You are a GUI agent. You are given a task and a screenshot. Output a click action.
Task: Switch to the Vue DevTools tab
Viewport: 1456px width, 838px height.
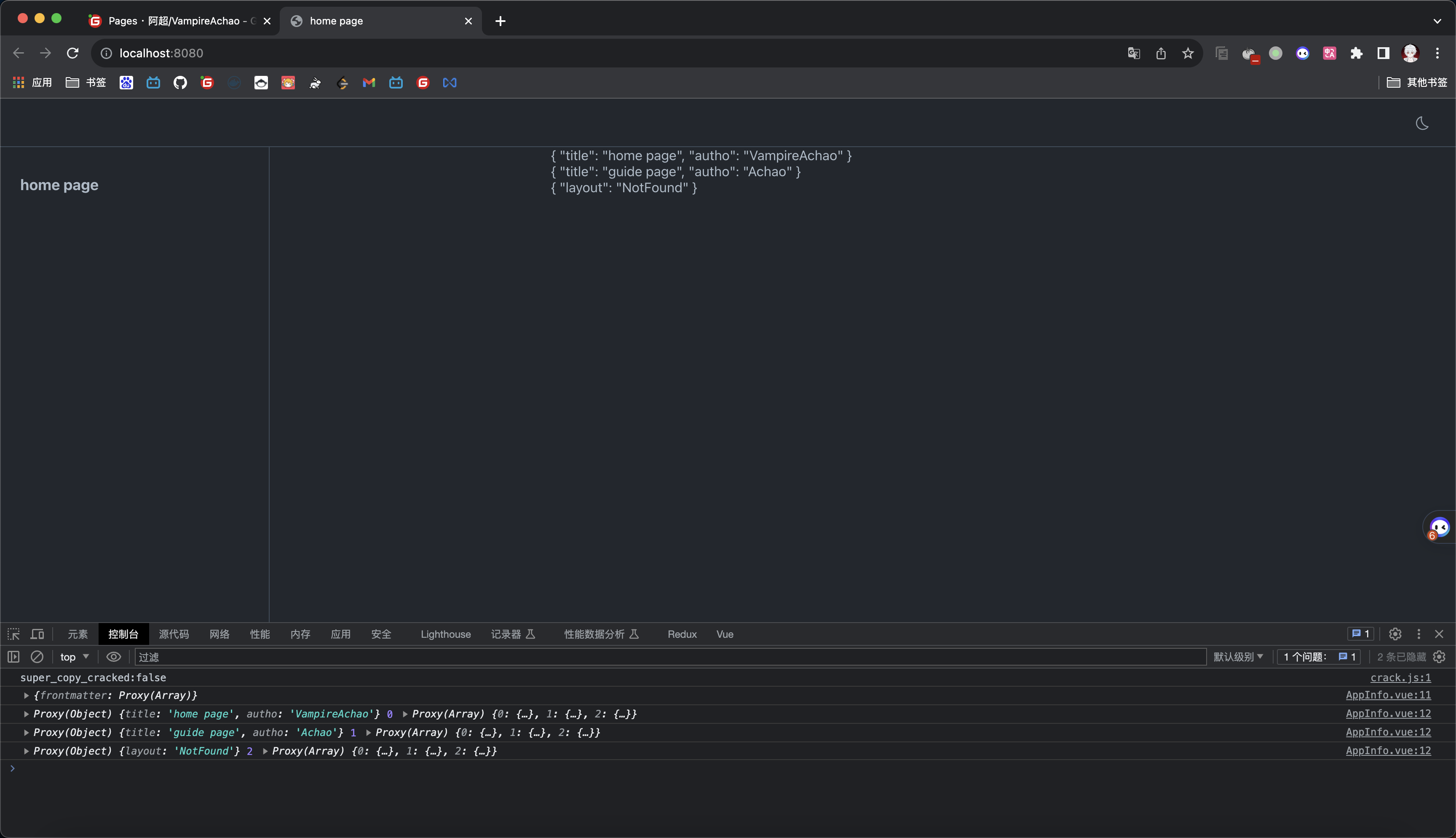(725, 634)
